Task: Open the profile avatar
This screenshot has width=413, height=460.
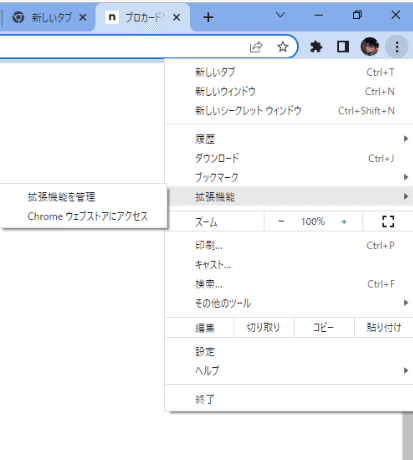Action: pos(370,47)
